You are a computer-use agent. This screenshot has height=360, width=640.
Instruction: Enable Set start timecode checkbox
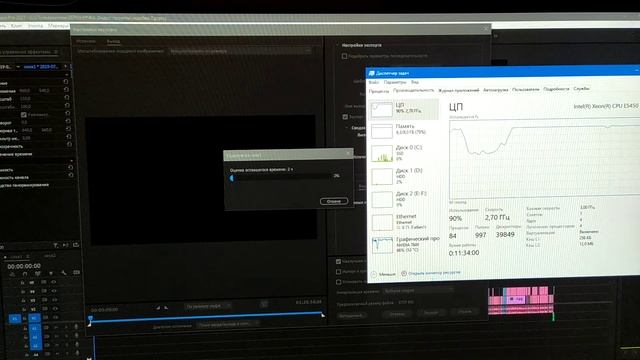338,282
